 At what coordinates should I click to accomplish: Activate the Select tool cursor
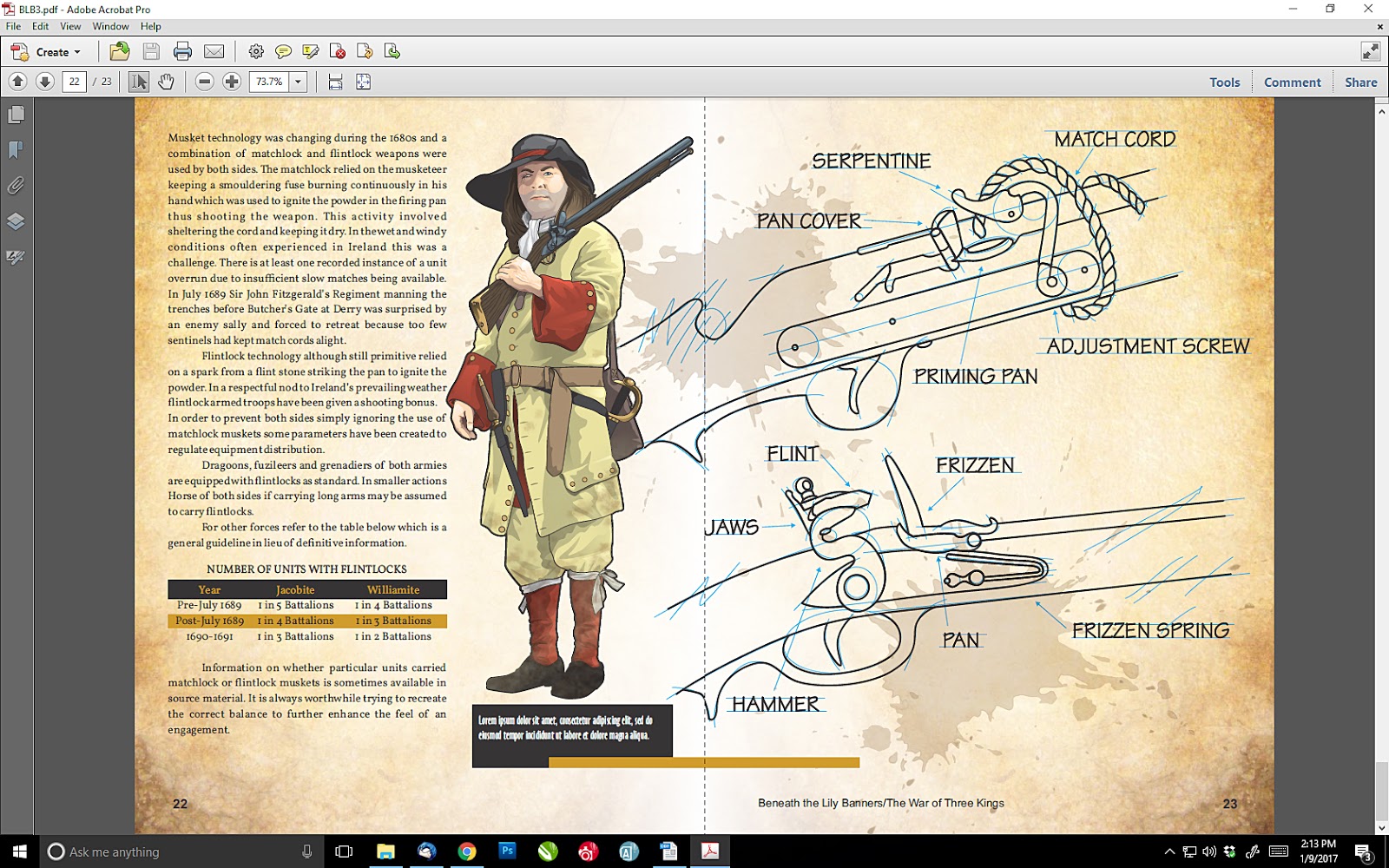click(138, 82)
